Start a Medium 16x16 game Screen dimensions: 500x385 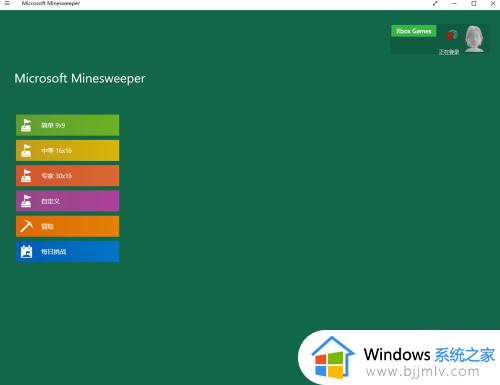pyautogui.click(x=67, y=150)
